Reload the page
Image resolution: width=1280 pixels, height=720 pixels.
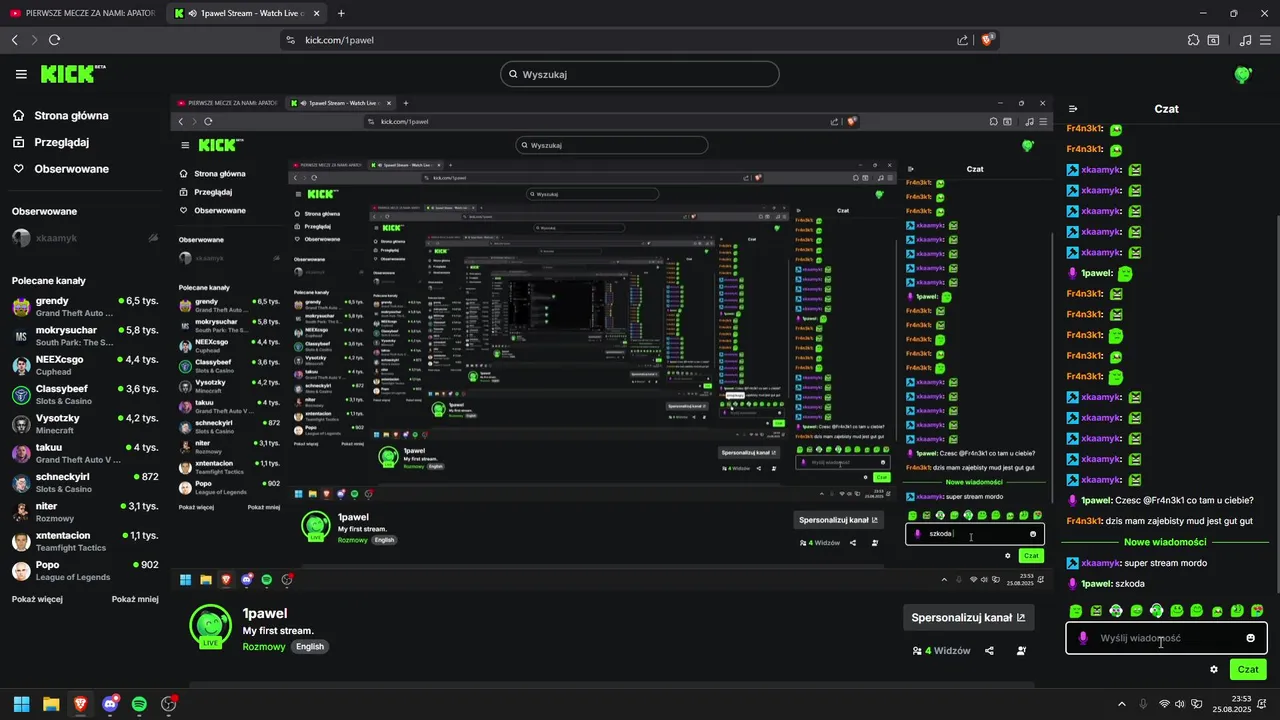54,40
